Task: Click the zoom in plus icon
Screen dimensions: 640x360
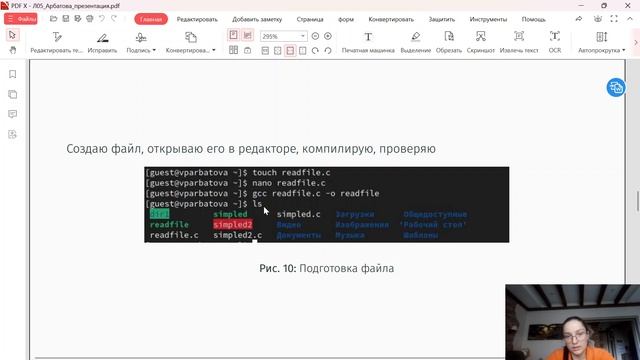Action: pos(328,36)
